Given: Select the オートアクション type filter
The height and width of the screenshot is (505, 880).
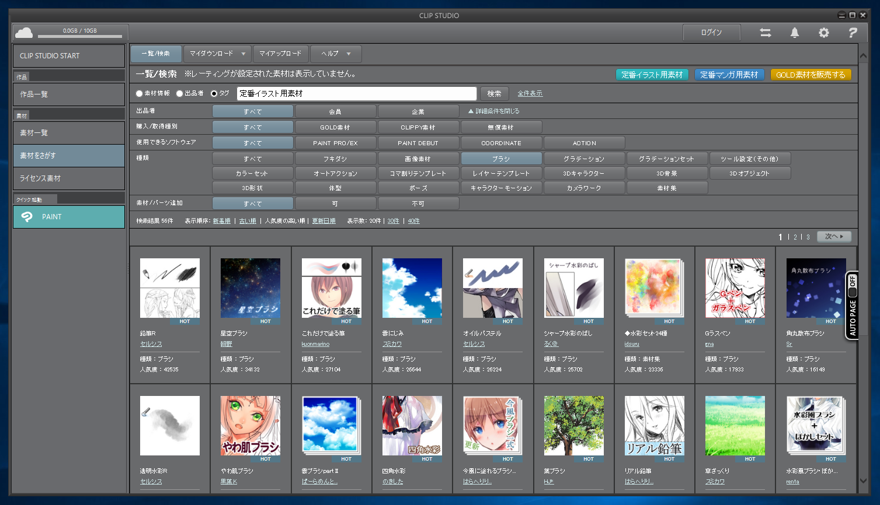Looking at the screenshot, I should click(x=335, y=173).
